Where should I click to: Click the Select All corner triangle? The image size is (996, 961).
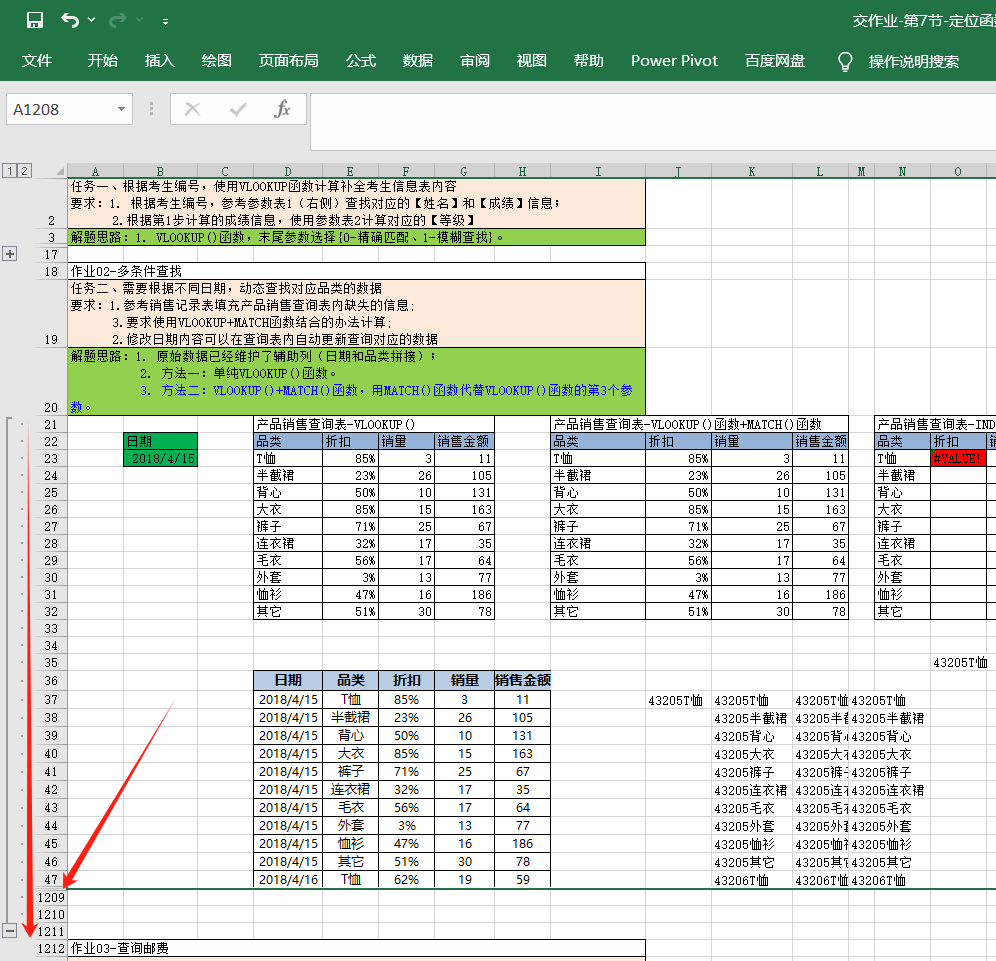point(60,171)
